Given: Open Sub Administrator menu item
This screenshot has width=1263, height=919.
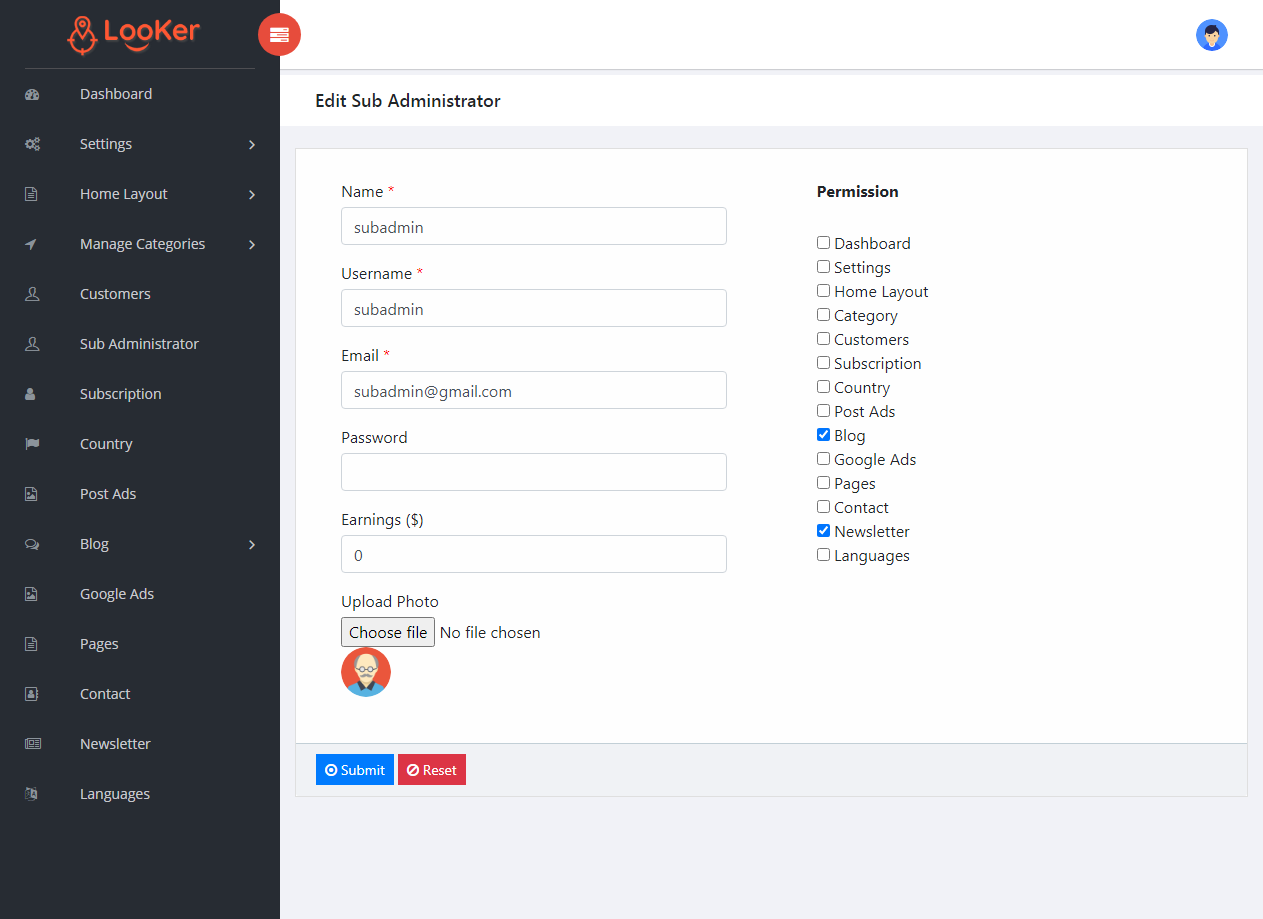Looking at the screenshot, I should (139, 344).
